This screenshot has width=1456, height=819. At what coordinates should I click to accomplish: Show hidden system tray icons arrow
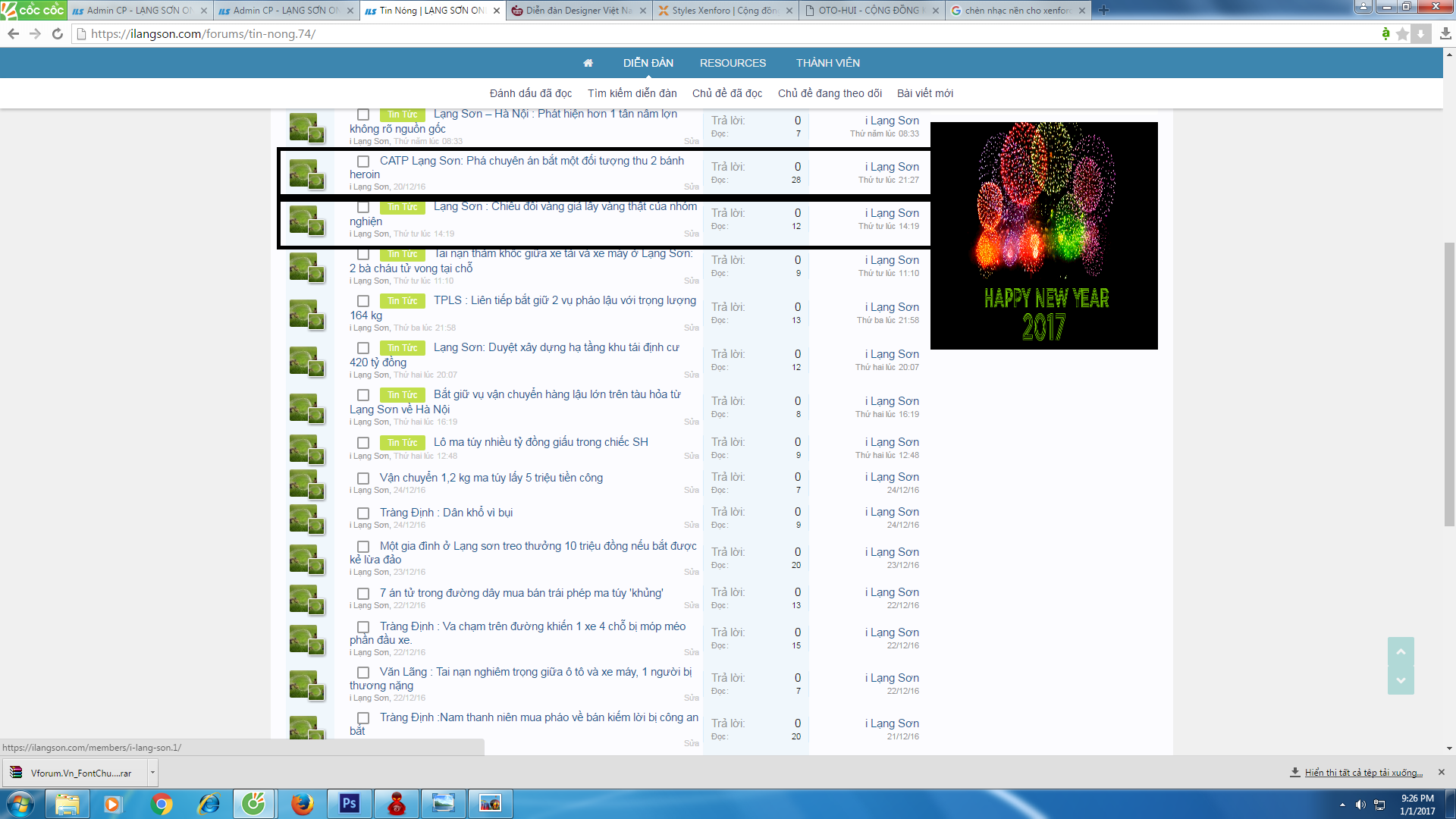(1342, 805)
